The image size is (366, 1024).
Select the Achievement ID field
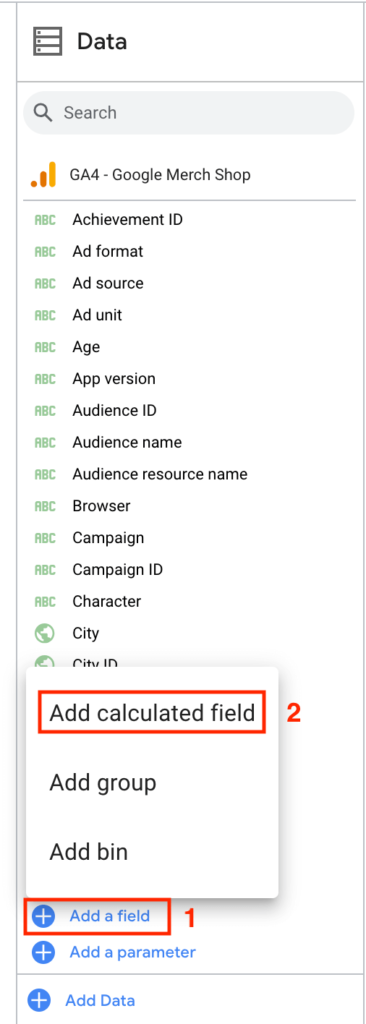coord(127,219)
